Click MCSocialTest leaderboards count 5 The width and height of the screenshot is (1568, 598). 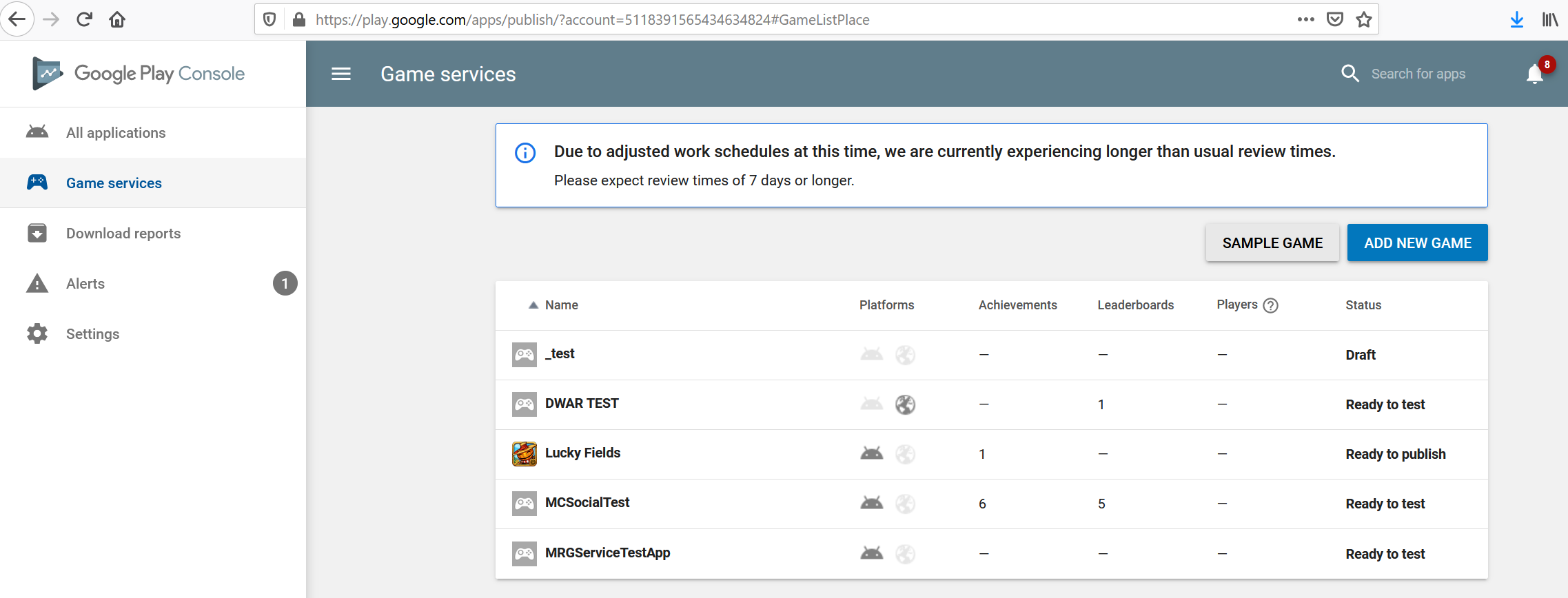point(1101,504)
